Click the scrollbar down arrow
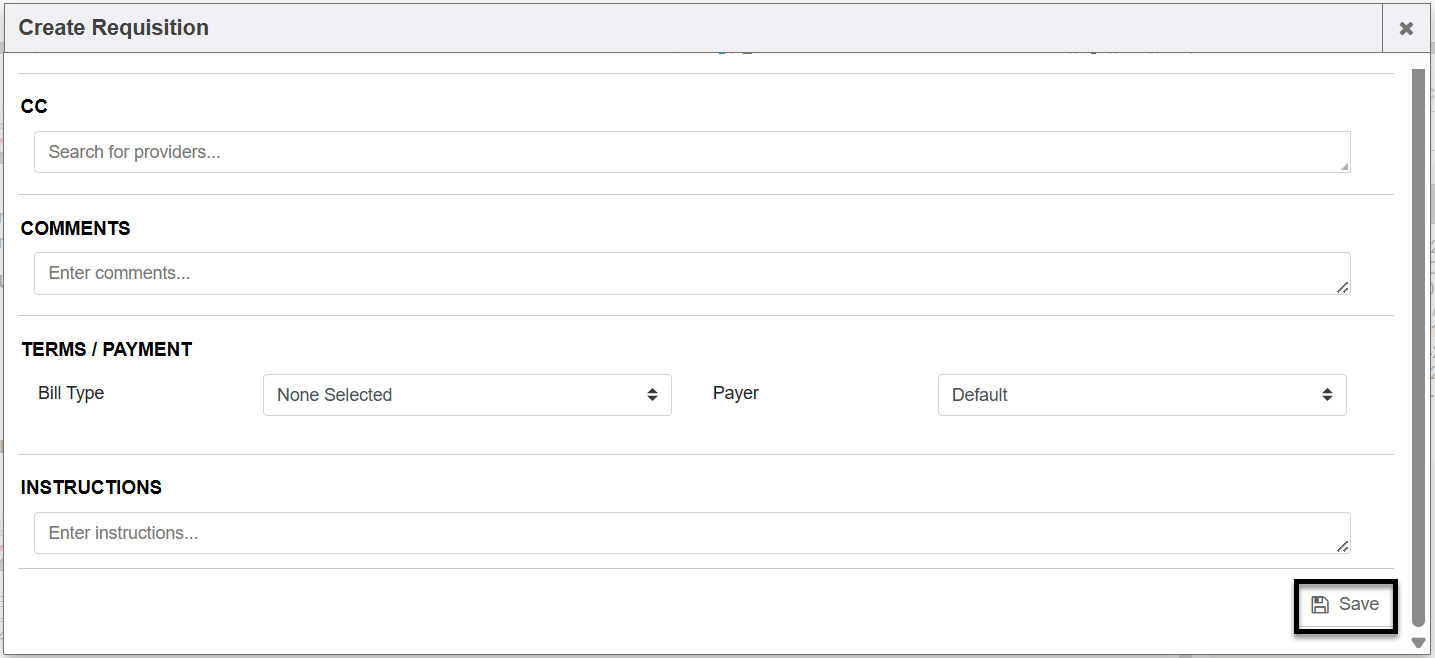1435x658 pixels. (1418, 643)
